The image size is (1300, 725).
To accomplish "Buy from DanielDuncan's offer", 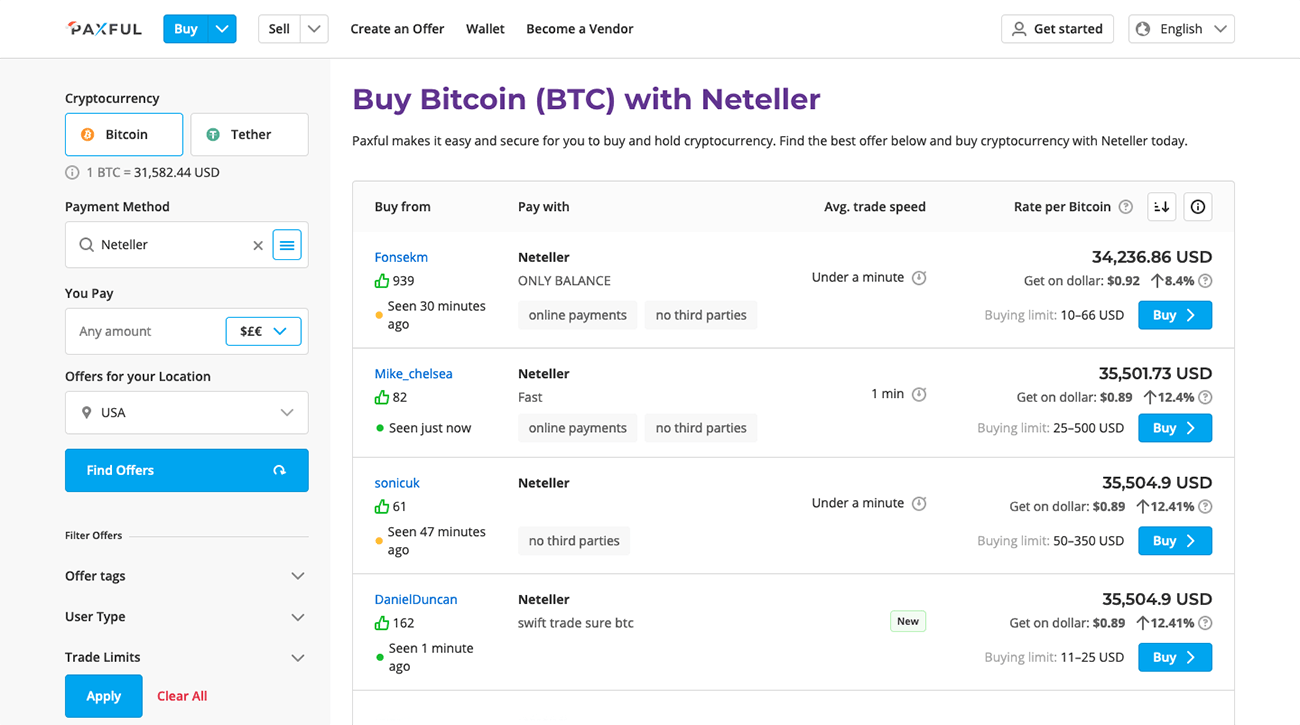I will point(1175,657).
